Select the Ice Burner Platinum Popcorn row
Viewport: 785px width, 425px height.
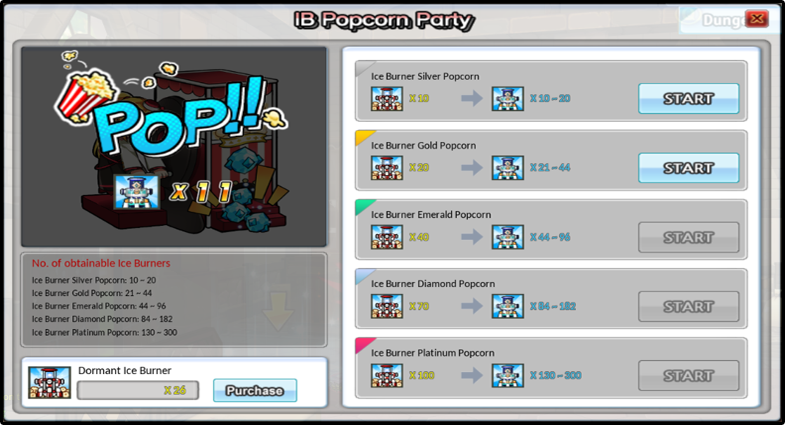(x=551, y=368)
